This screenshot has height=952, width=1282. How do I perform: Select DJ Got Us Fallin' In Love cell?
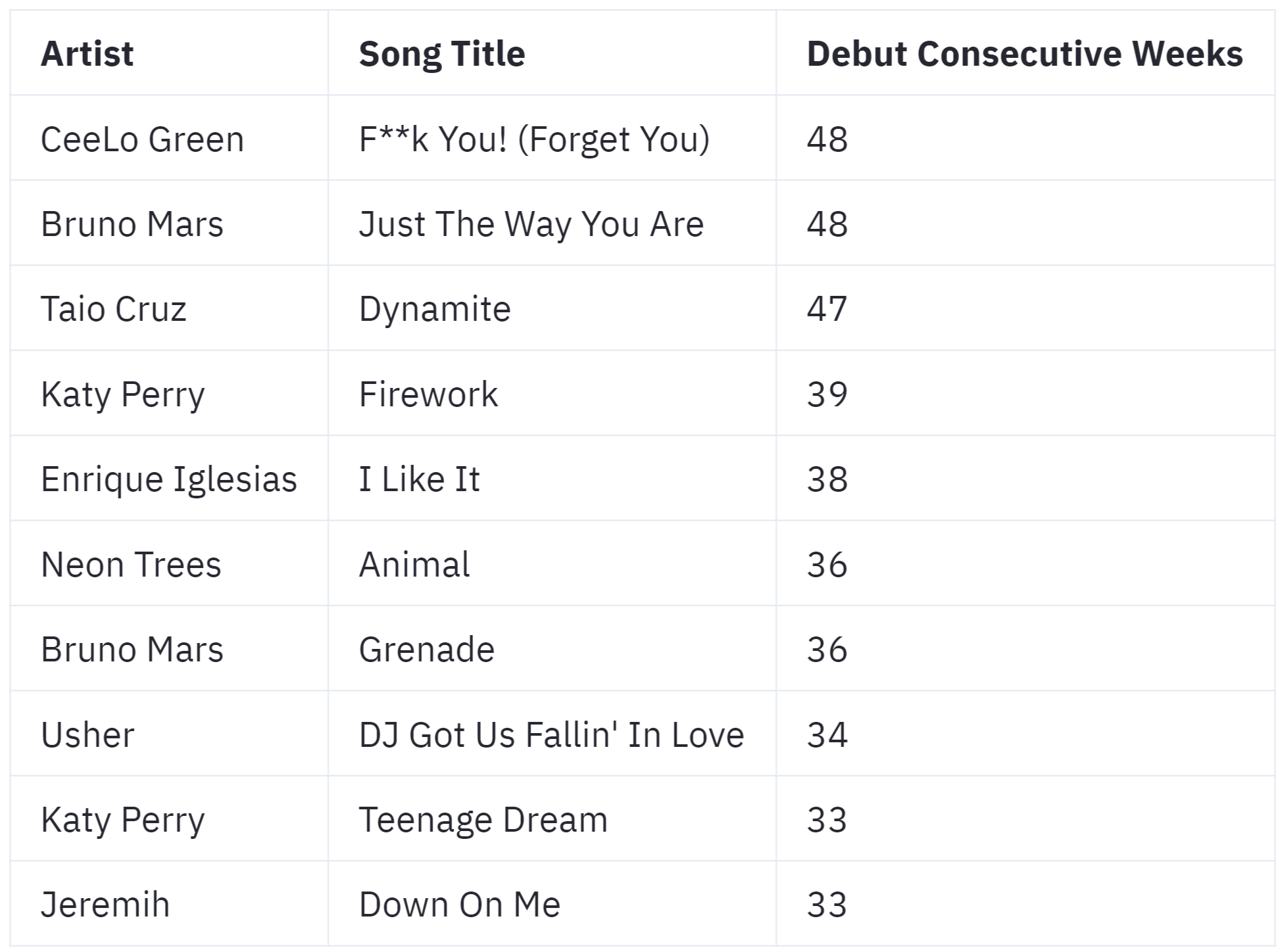click(551, 735)
